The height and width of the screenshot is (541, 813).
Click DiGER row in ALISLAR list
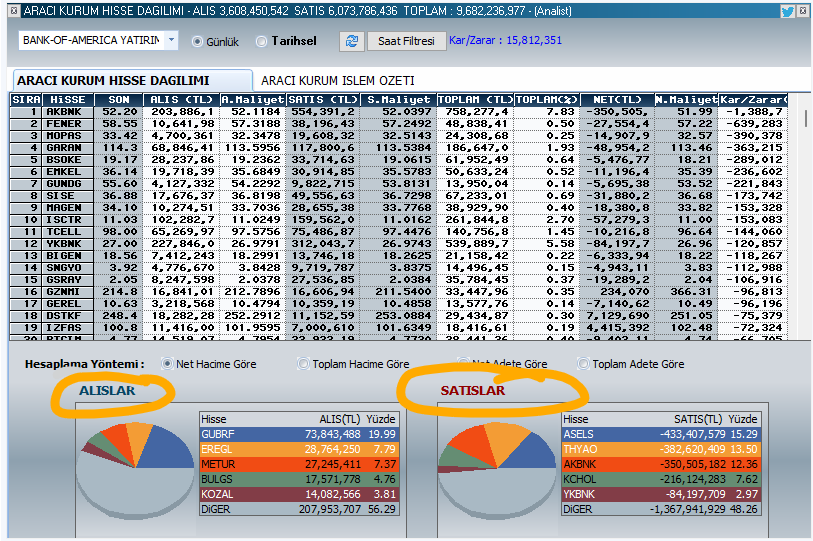[299, 509]
